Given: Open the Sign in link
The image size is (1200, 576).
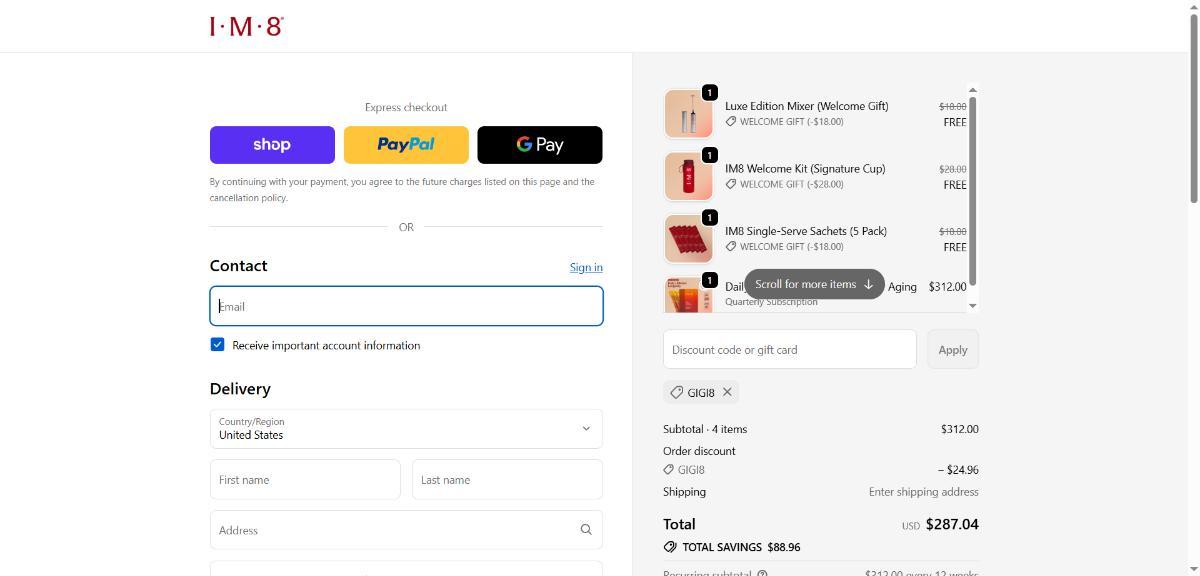Looking at the screenshot, I should click(586, 267).
